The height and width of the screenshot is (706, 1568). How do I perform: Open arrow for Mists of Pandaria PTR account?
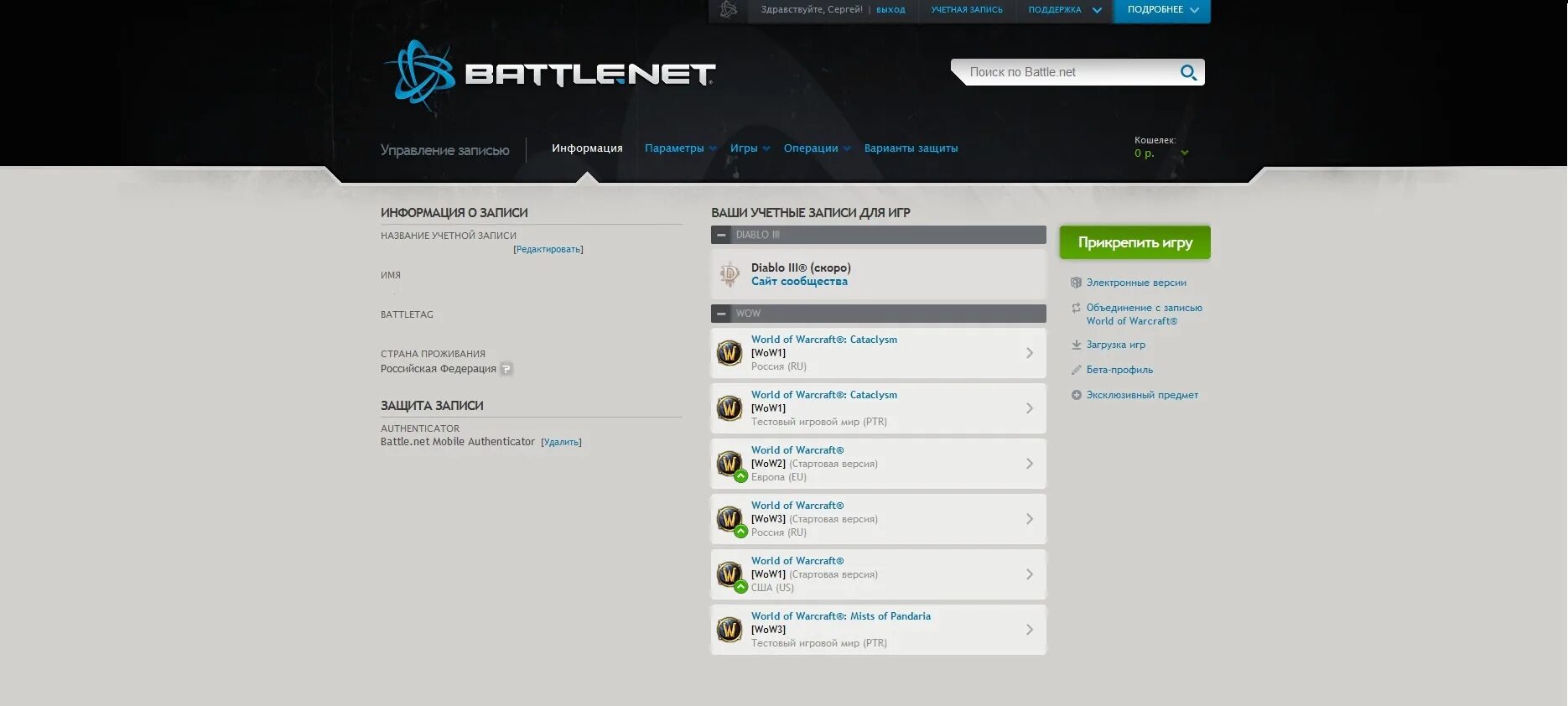[x=1030, y=630]
